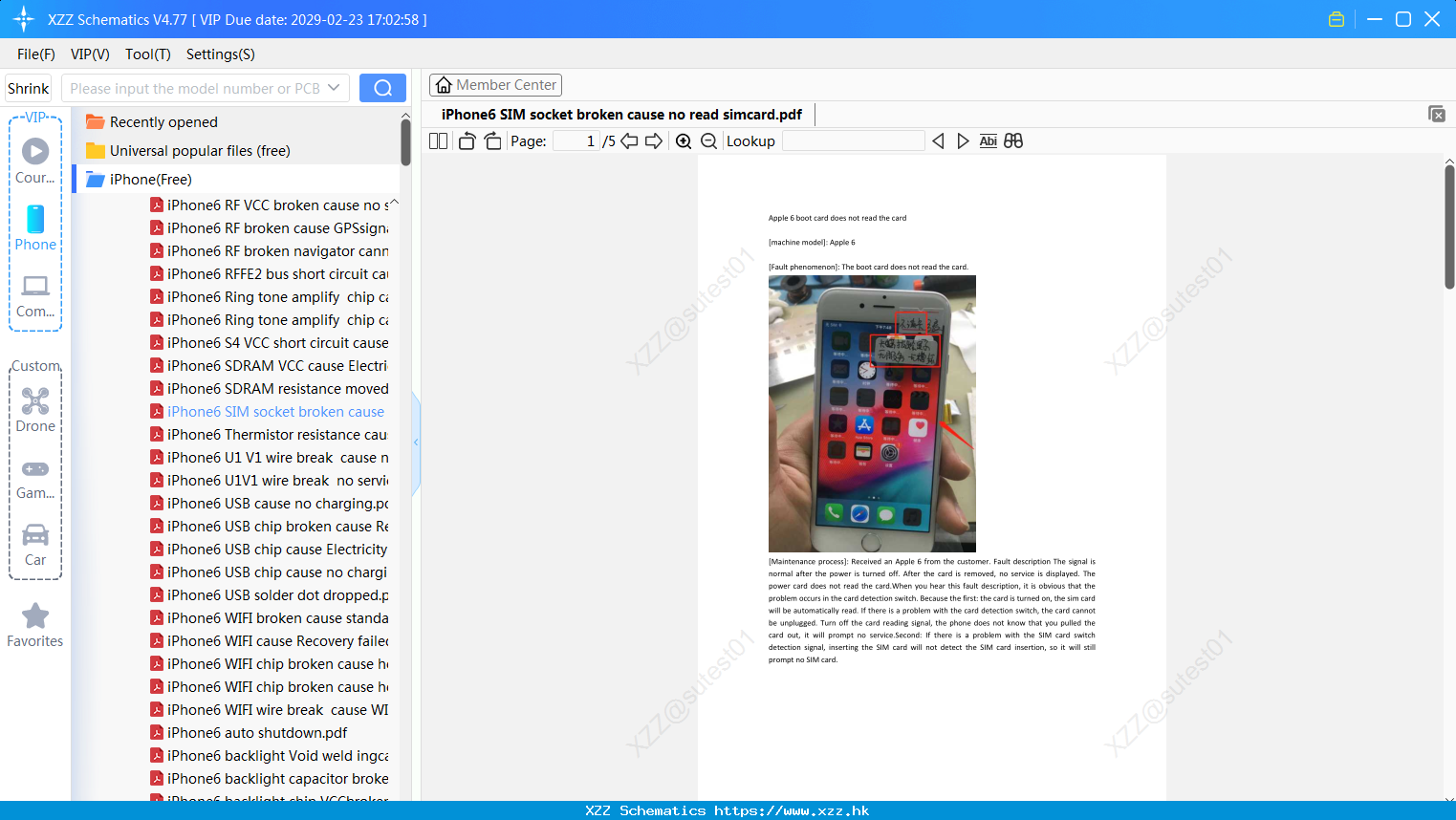Viewport: 1456px width, 820px height.
Task: Rotate page clockwise
Action: (492, 141)
